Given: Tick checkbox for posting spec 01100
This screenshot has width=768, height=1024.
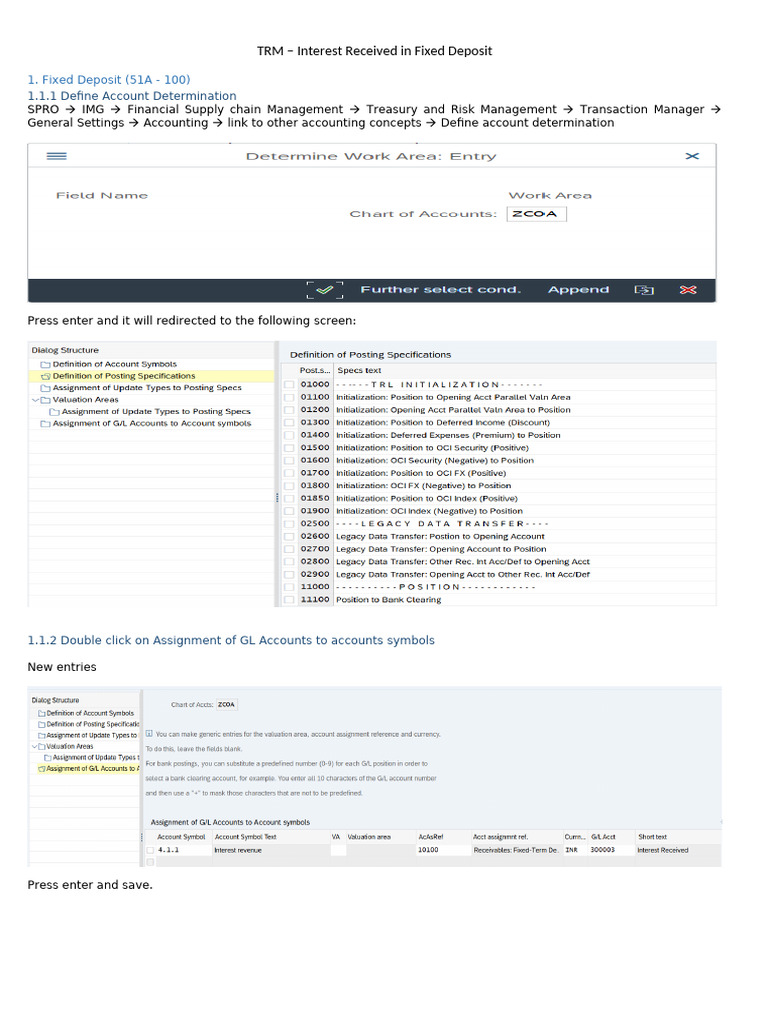Looking at the screenshot, I should click(x=289, y=397).
